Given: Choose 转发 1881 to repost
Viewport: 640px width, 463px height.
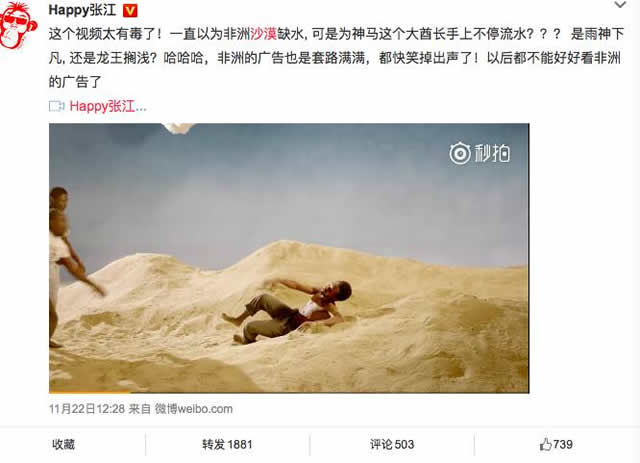Looking at the screenshot, I should pyautogui.click(x=227, y=444).
